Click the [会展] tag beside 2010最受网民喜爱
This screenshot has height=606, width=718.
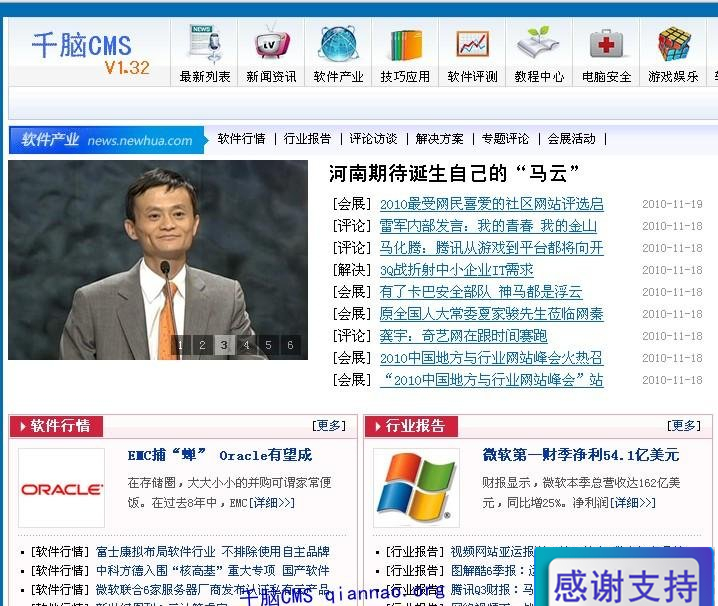[352, 204]
